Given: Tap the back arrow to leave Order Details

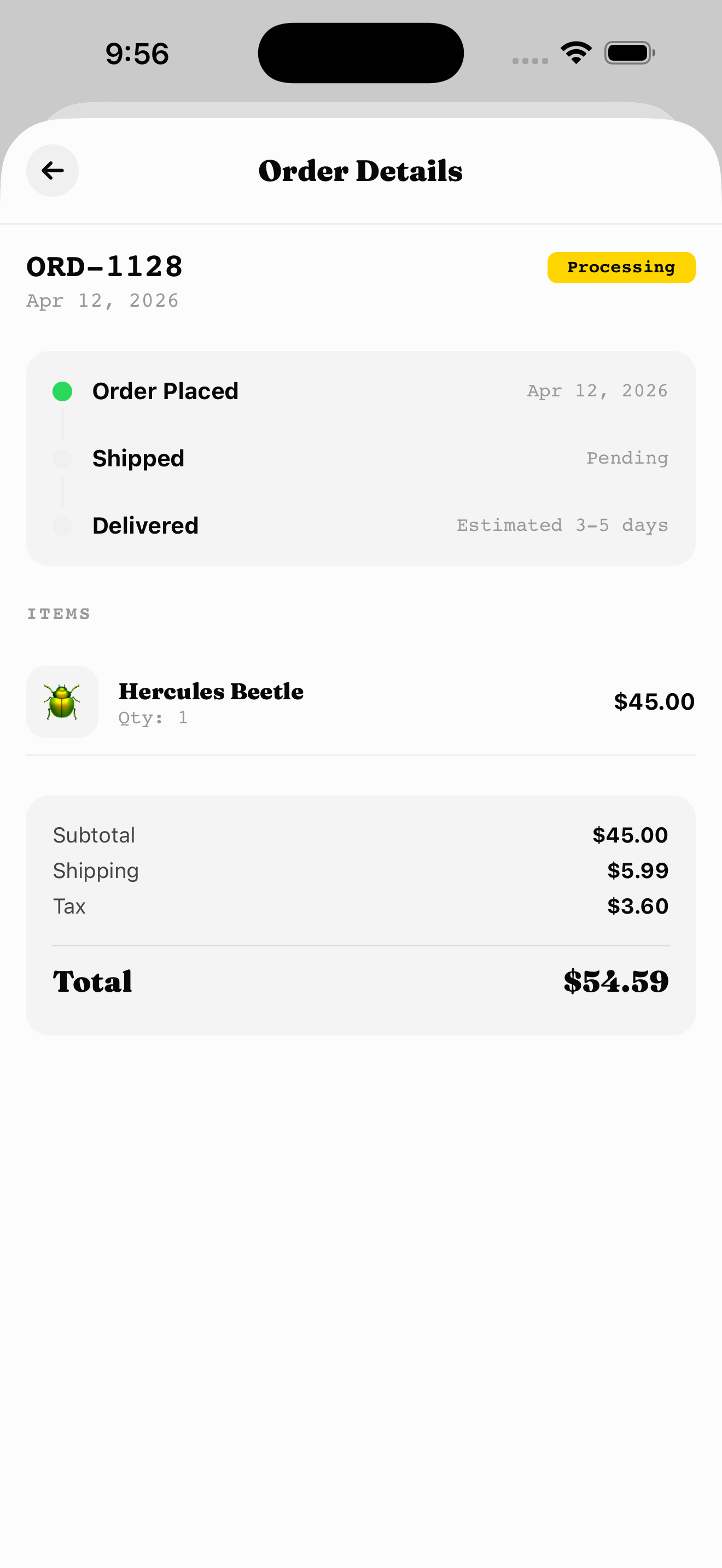Looking at the screenshot, I should coord(53,171).
